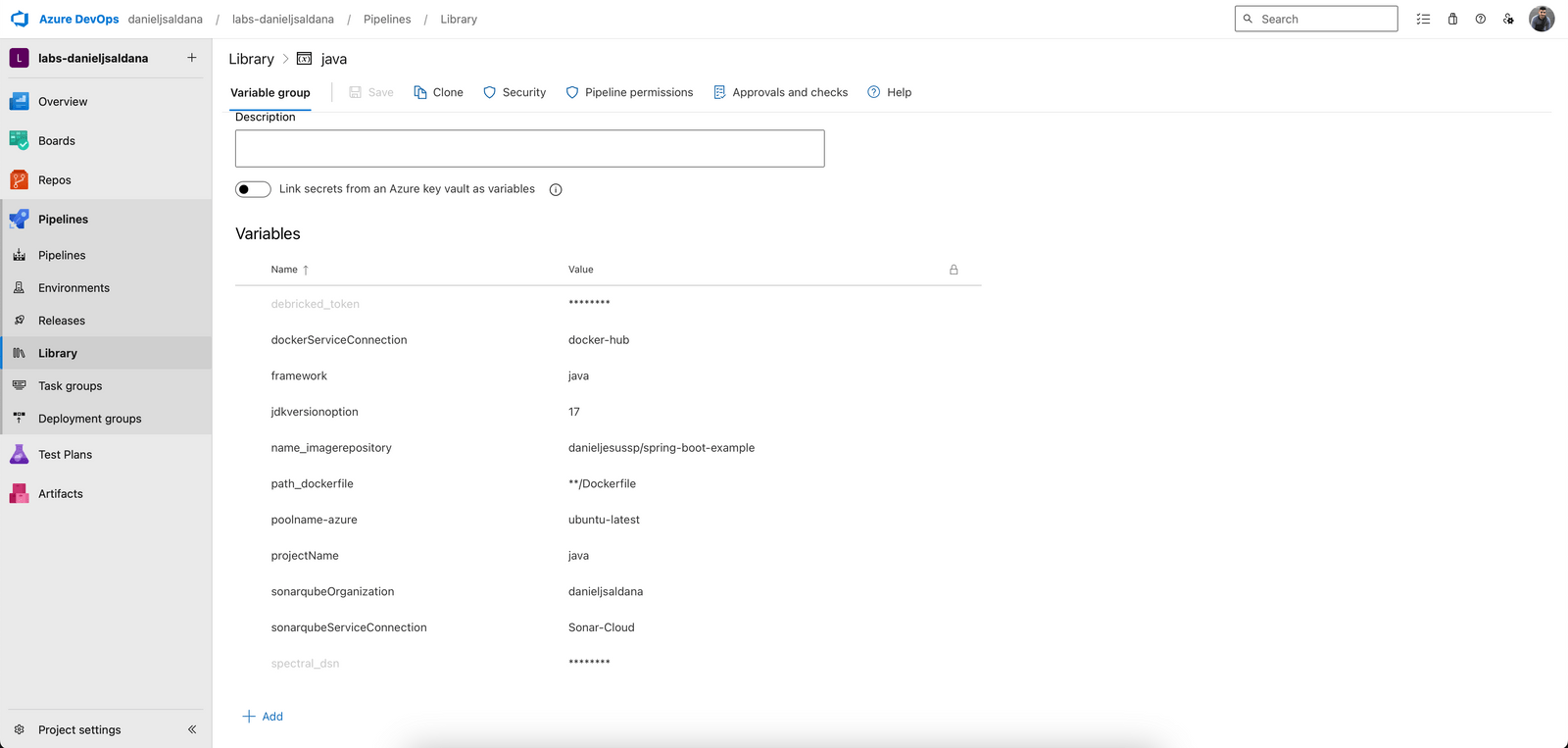Click the variable group icon beside java
This screenshot has width=1568, height=748.
305,59
